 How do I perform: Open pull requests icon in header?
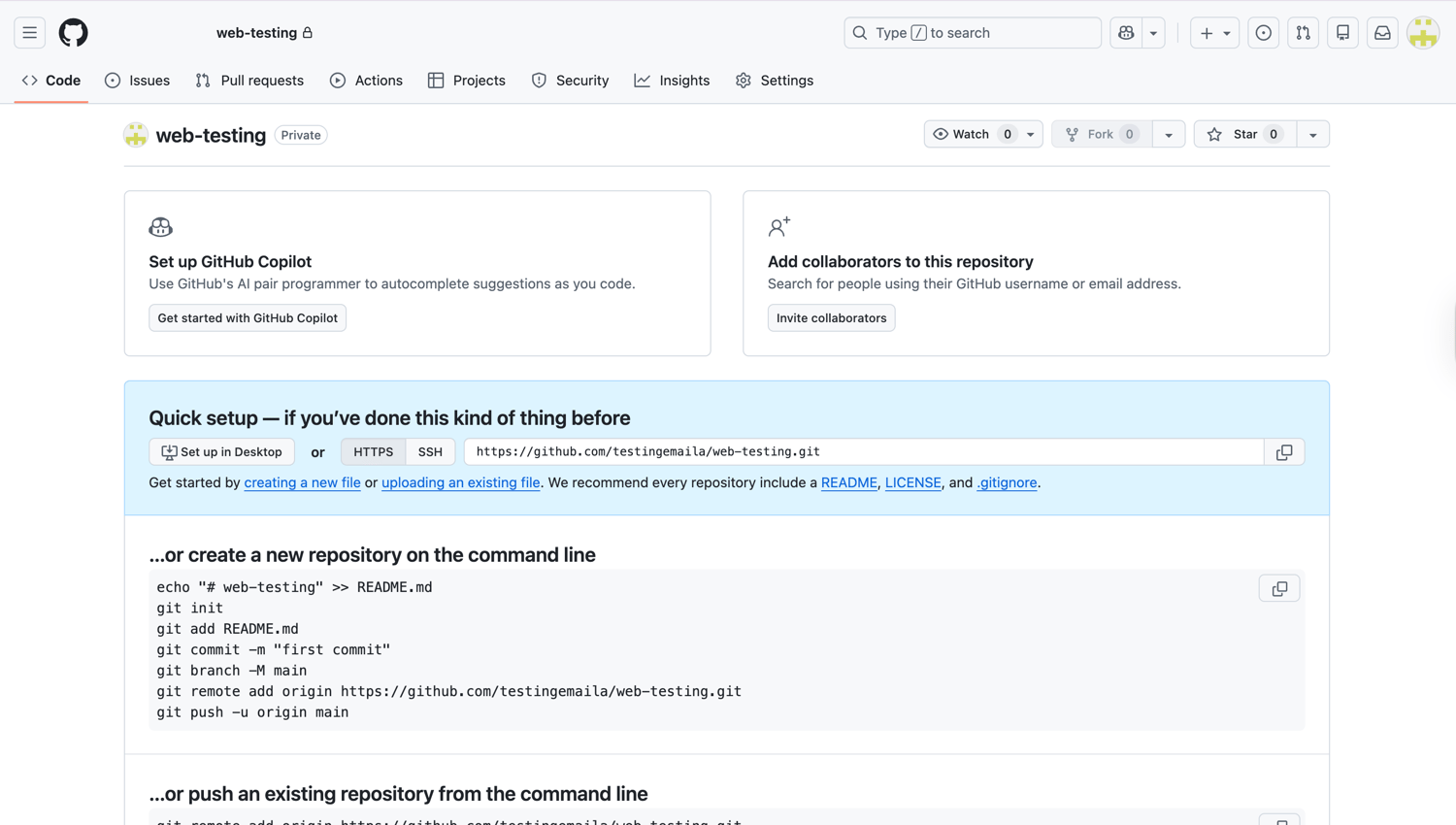1304,33
